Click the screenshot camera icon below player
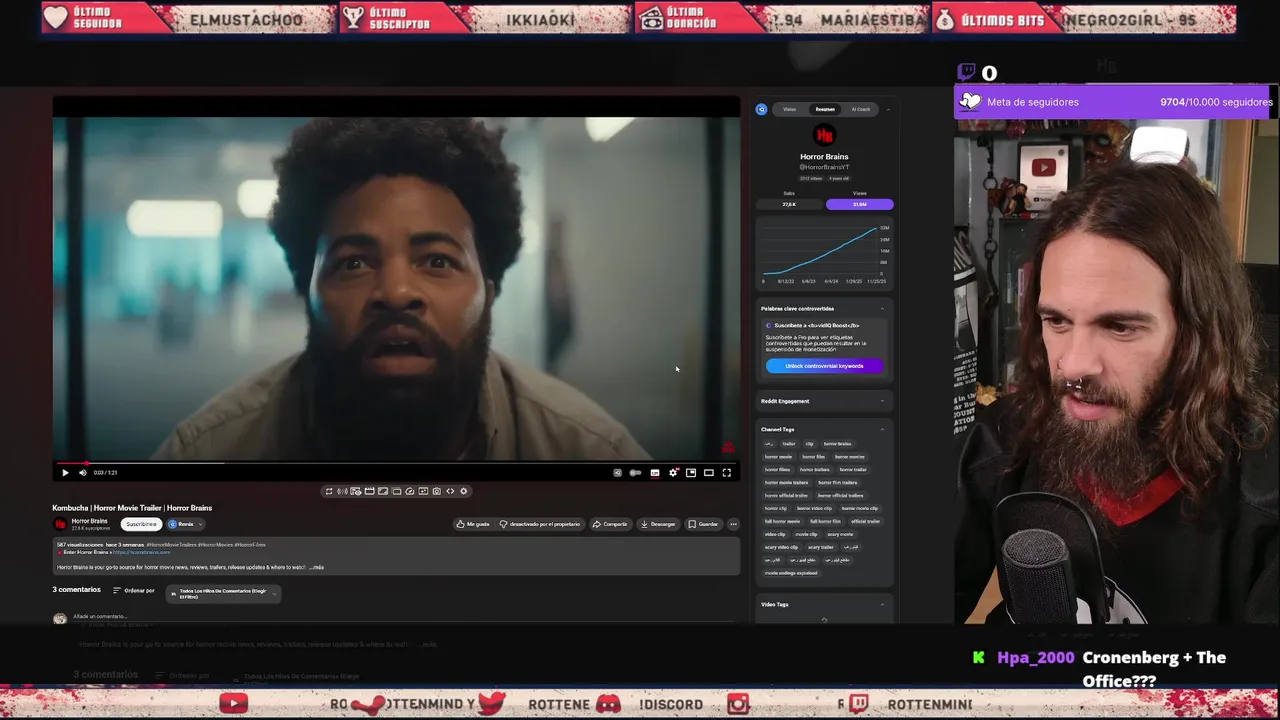The width and height of the screenshot is (1280, 720). (436, 491)
